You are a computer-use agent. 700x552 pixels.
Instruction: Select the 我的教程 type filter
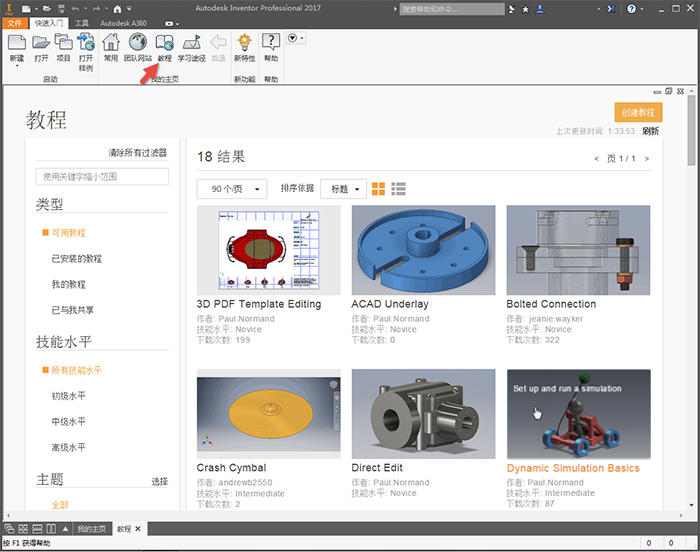pos(68,284)
